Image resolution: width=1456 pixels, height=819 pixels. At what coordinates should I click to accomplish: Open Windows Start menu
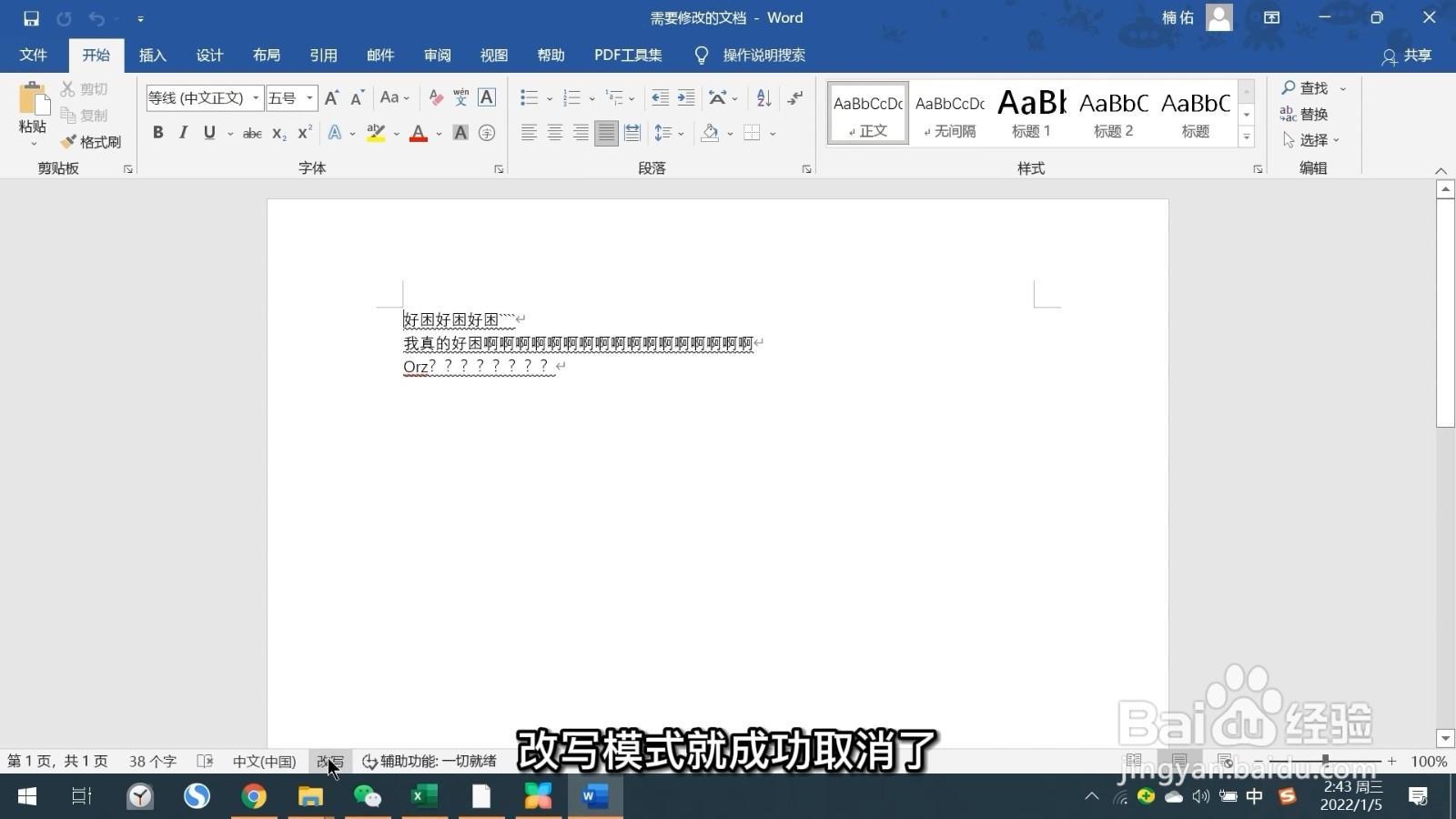click(x=27, y=796)
